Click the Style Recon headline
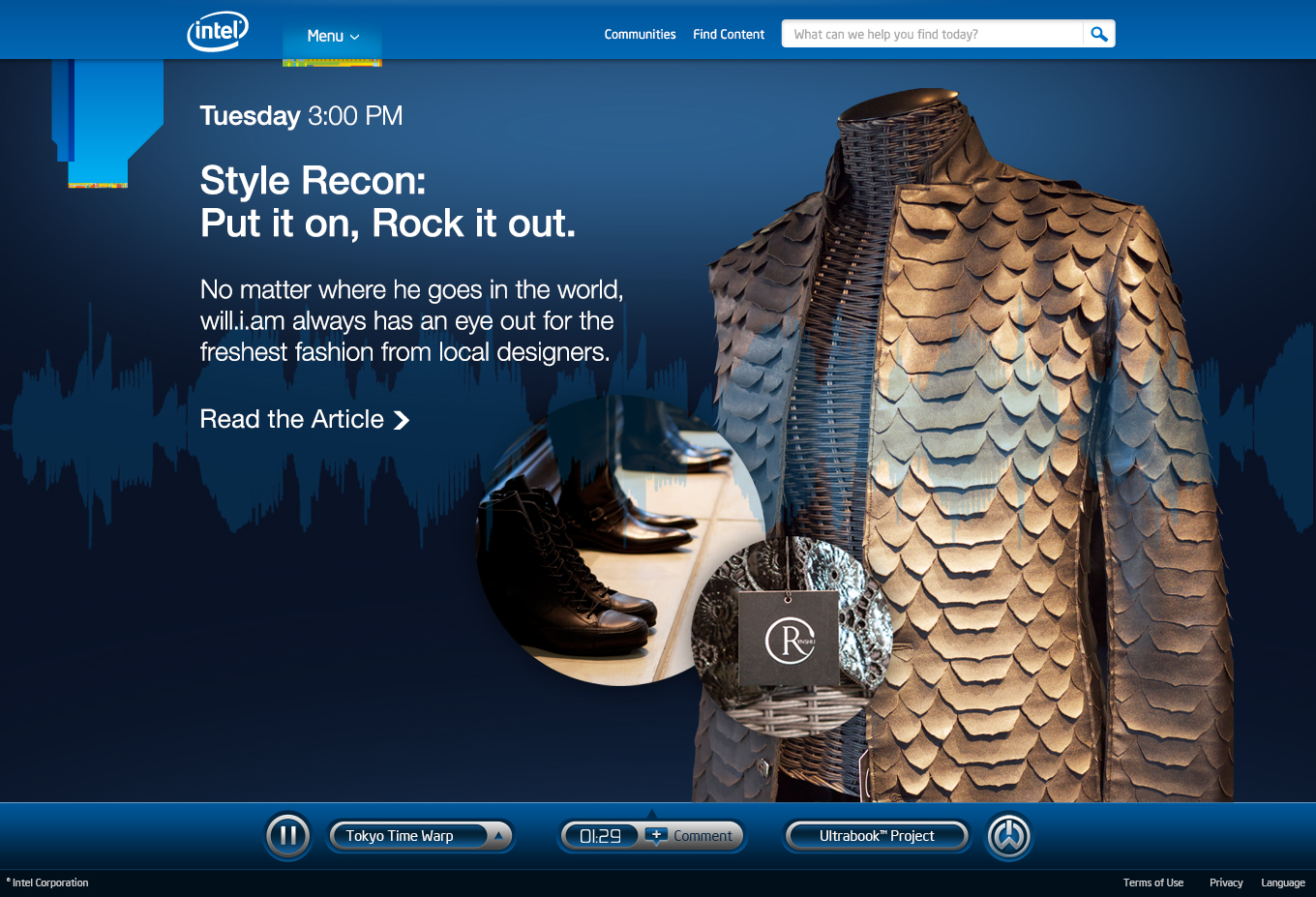Screen dimensions: 1316x897 [x=387, y=201]
